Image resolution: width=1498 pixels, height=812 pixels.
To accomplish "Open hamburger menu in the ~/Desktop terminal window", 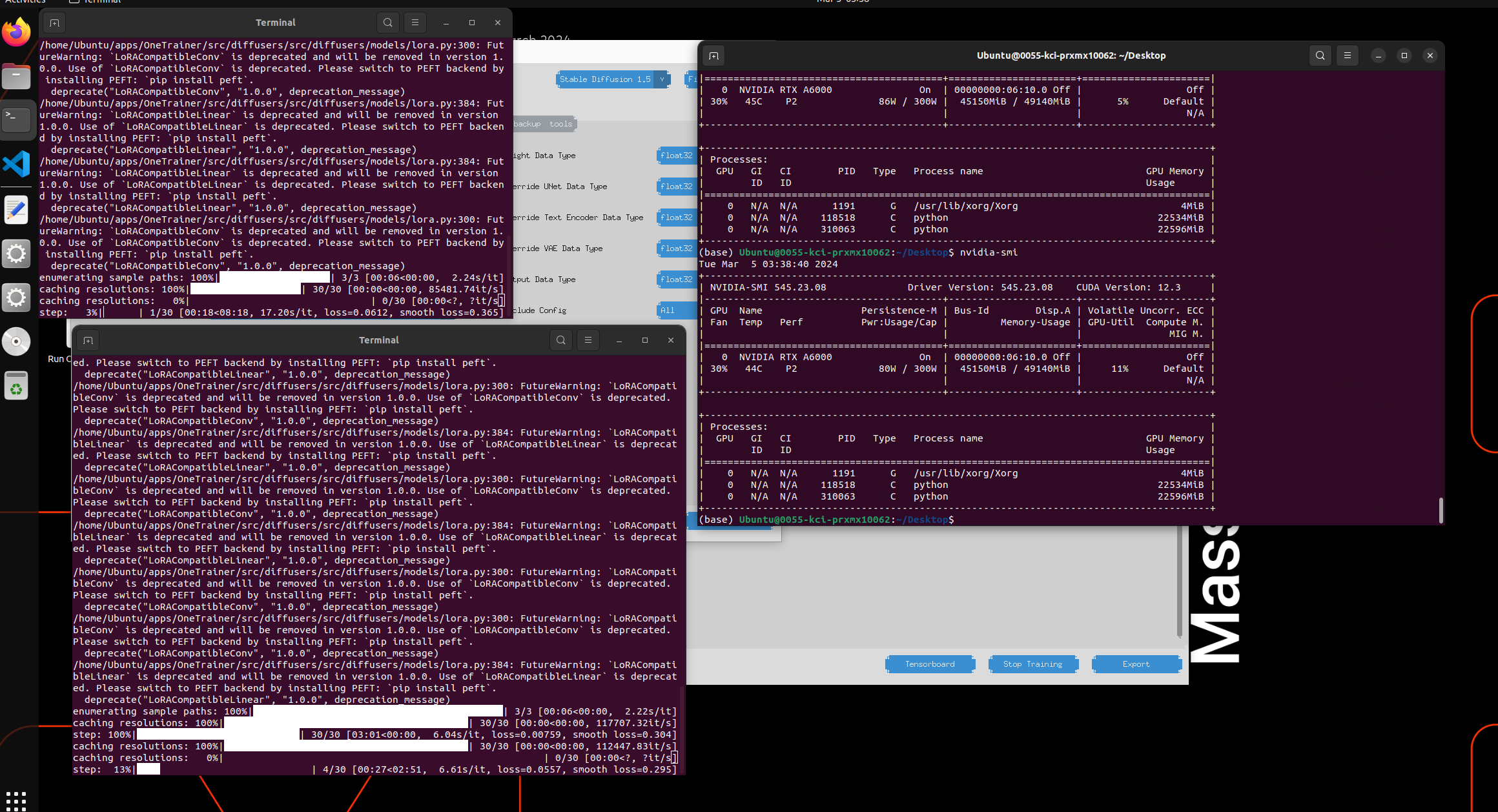I will coord(1348,56).
